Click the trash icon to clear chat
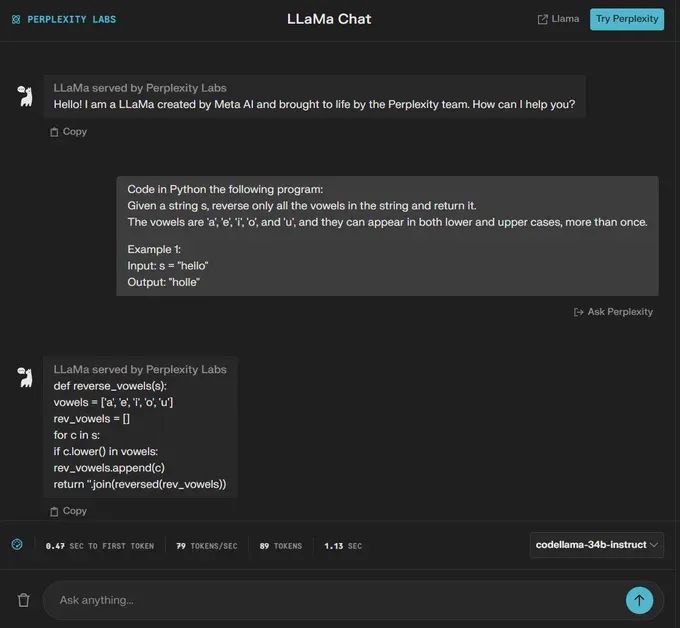This screenshot has width=680, height=628. [x=23, y=600]
